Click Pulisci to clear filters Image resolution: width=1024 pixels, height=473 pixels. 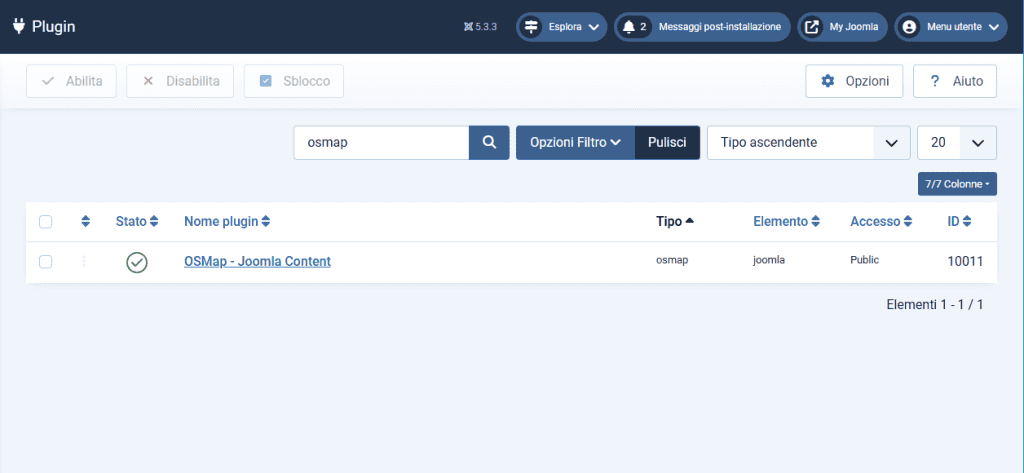(x=667, y=142)
